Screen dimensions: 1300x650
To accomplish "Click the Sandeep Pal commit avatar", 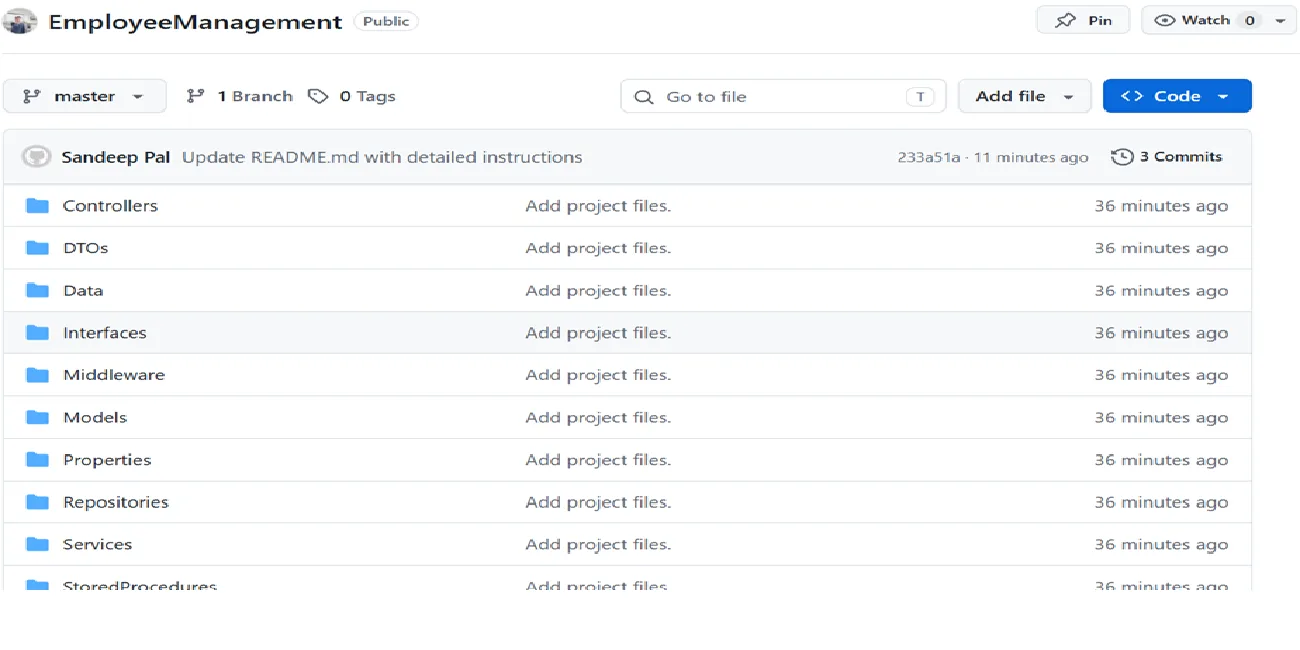I will click(37, 157).
